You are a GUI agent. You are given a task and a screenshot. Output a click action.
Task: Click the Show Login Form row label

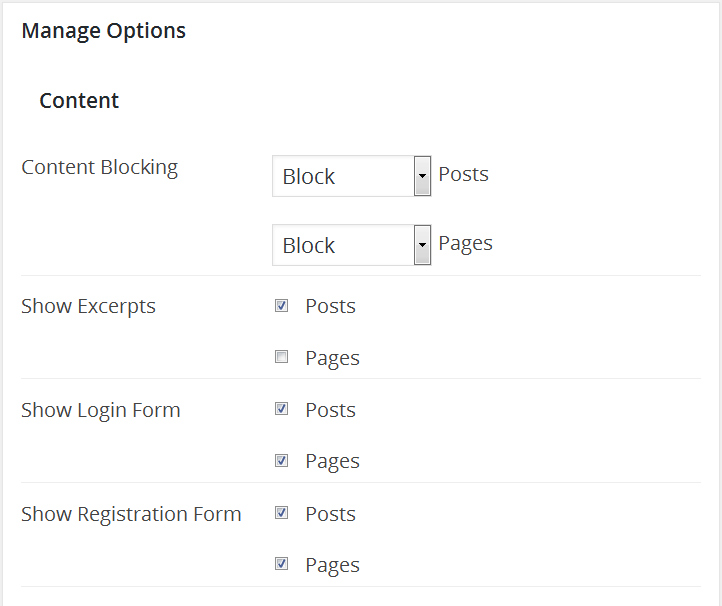pyautogui.click(x=100, y=410)
